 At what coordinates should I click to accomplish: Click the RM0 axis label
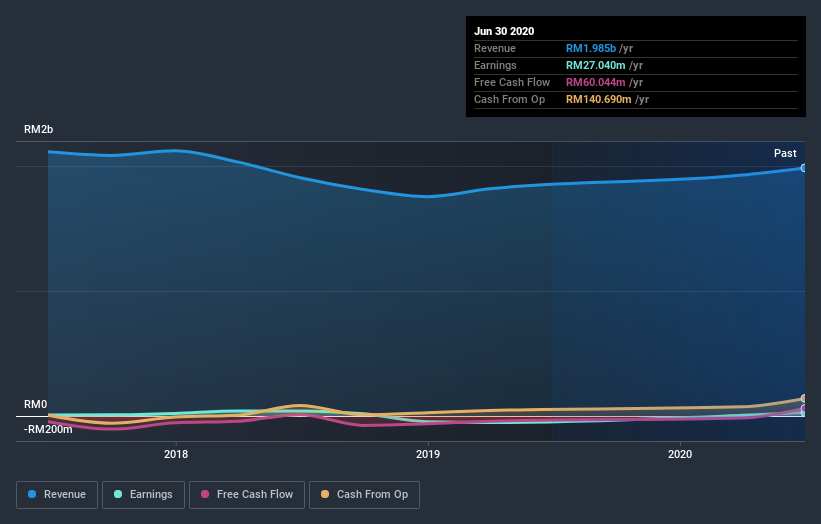(x=36, y=404)
